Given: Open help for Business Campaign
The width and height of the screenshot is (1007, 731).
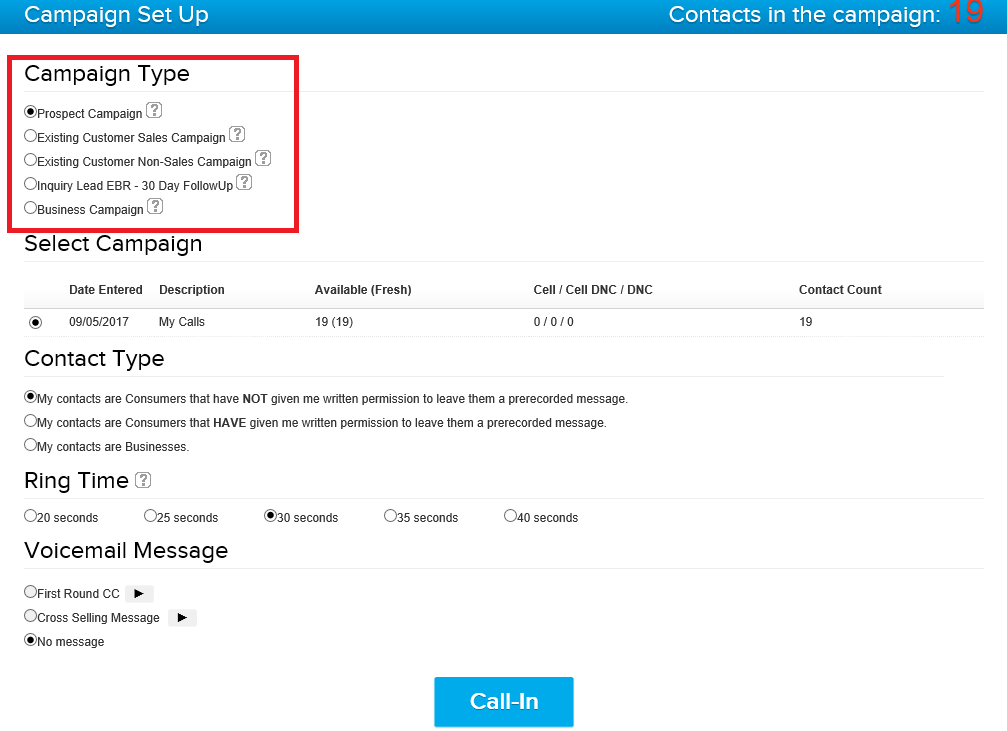Looking at the screenshot, I should [155, 205].
